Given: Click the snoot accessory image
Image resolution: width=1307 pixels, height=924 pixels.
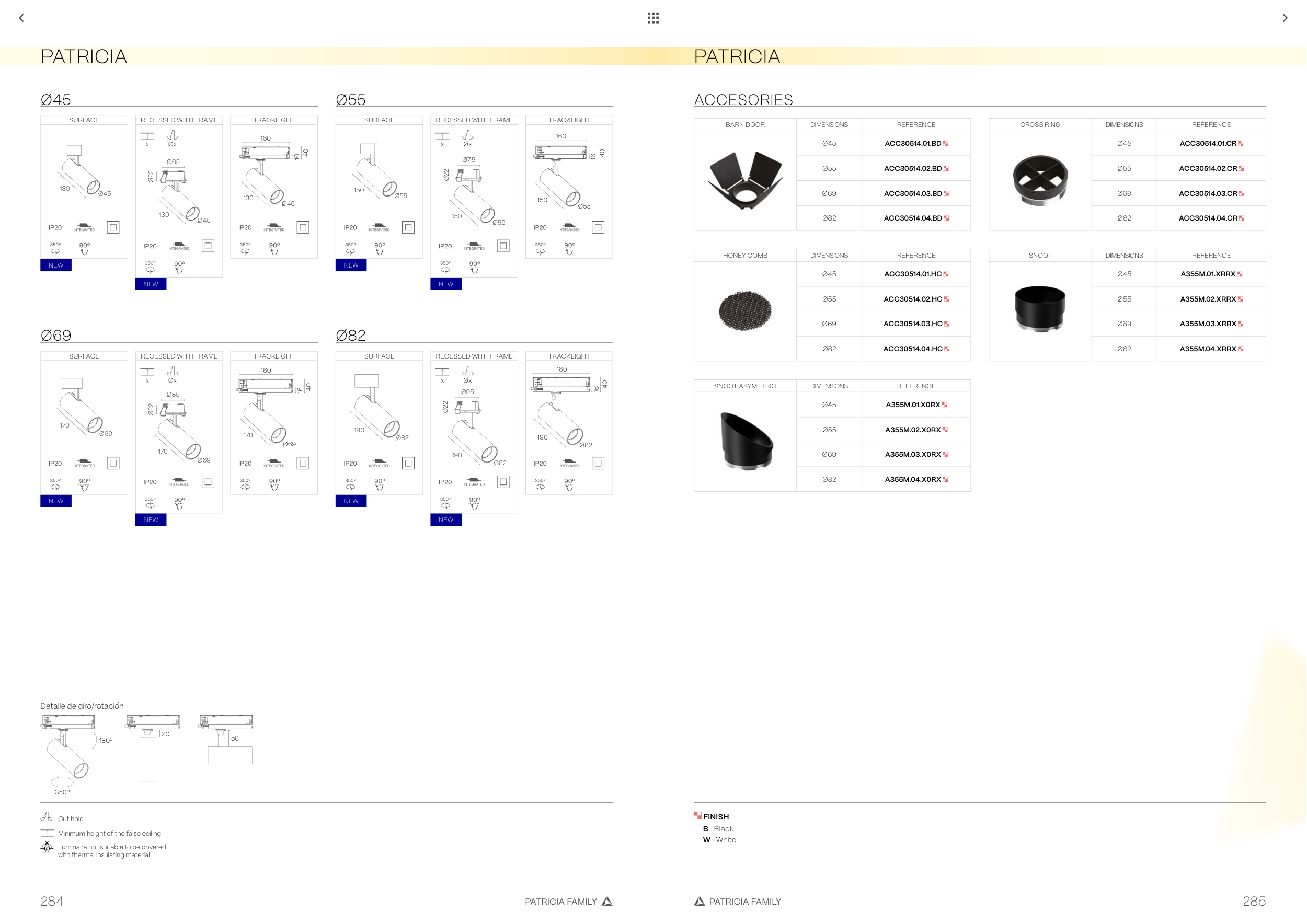Looking at the screenshot, I should 1039,309.
